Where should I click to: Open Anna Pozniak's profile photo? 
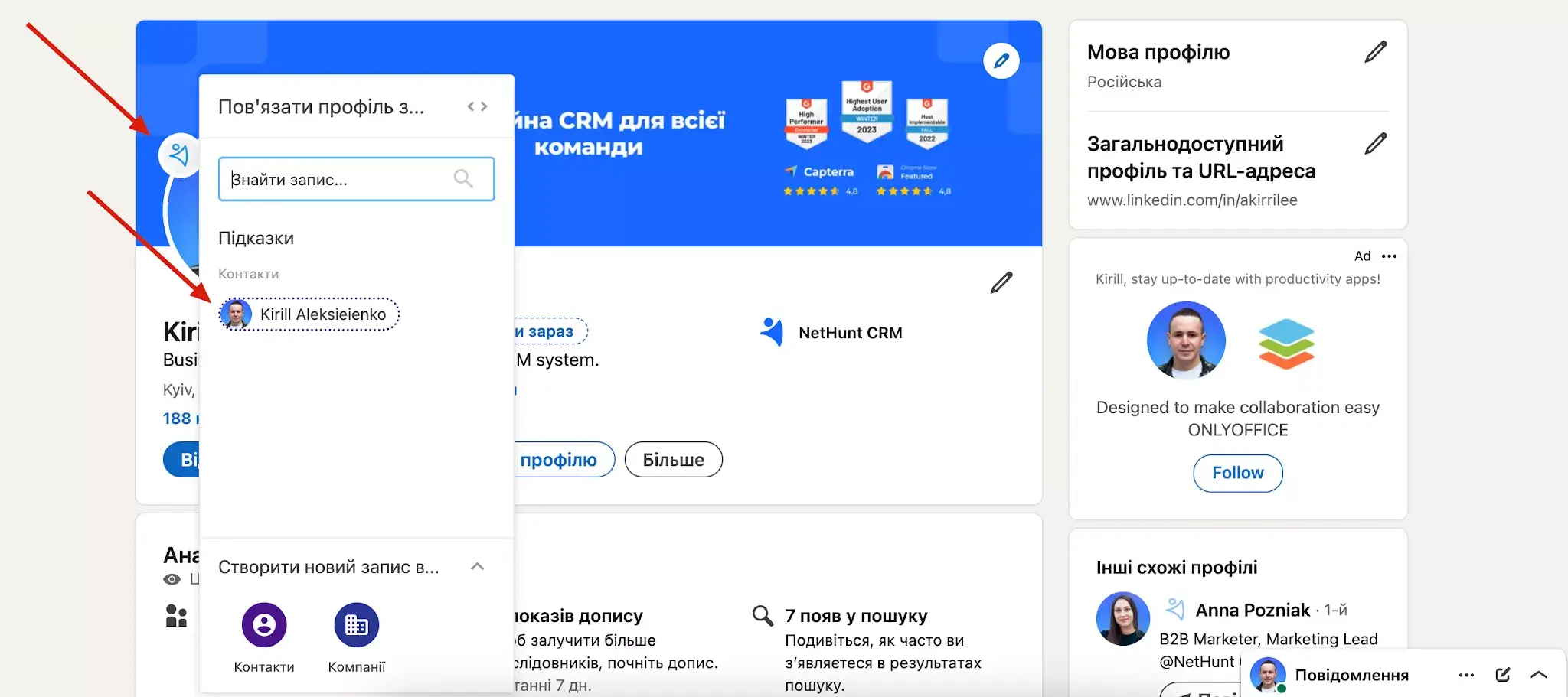[1123, 619]
